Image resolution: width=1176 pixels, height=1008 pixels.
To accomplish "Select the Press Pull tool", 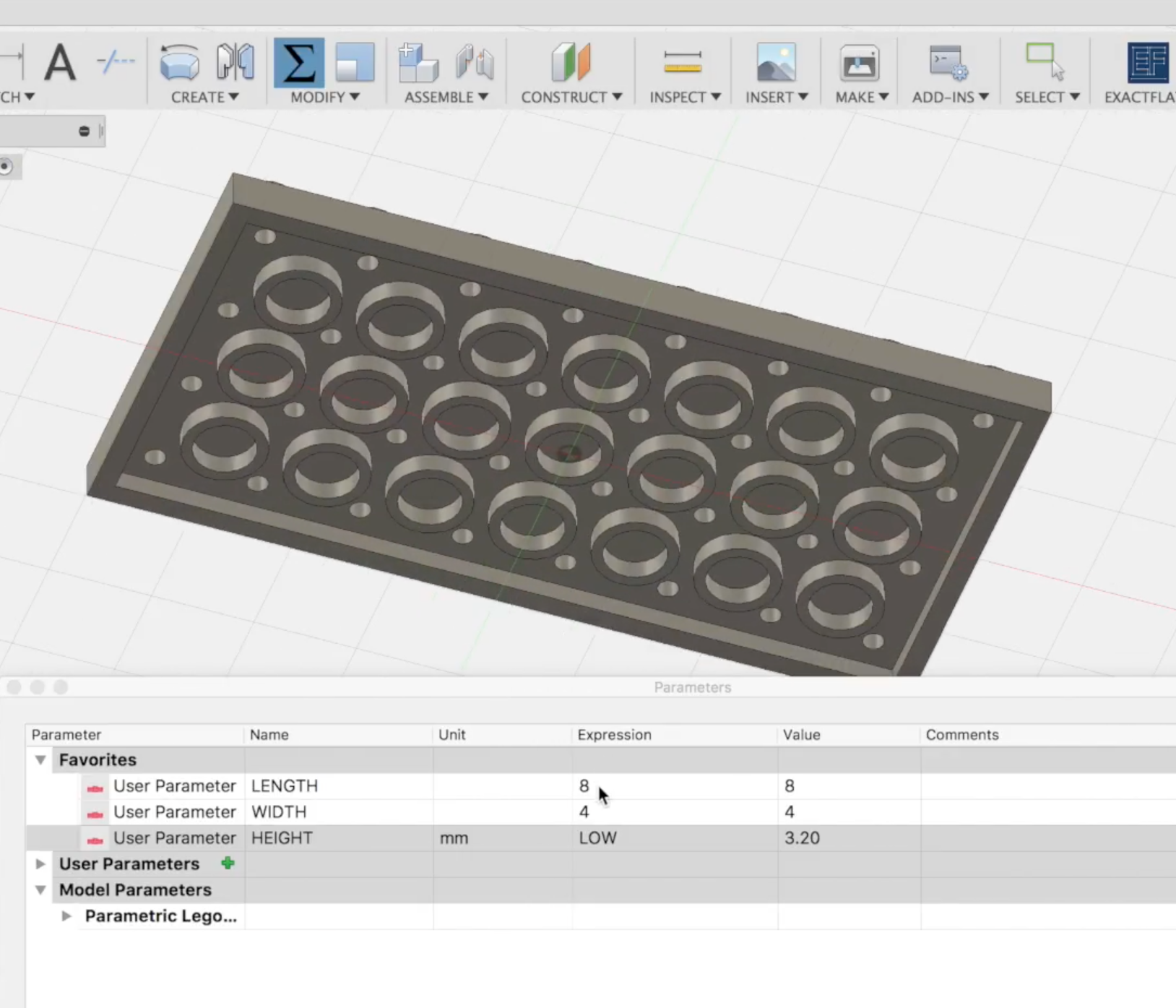I will [x=355, y=64].
